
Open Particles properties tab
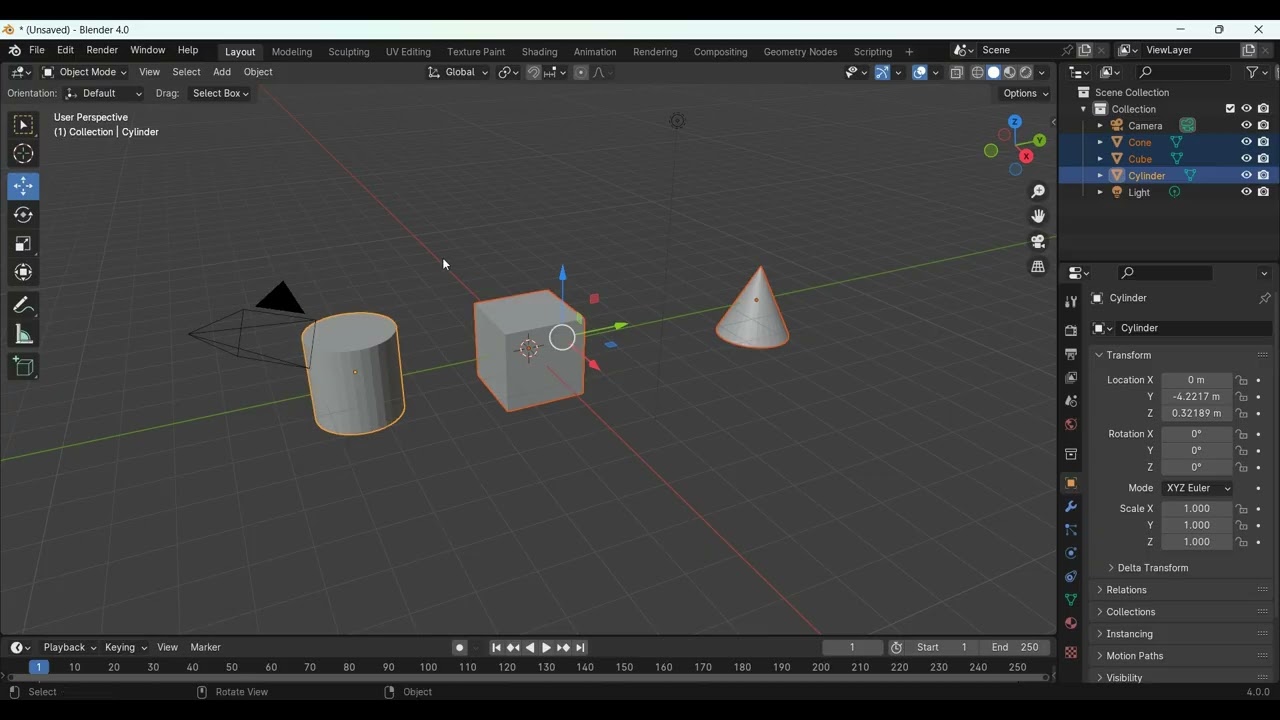point(1071,530)
